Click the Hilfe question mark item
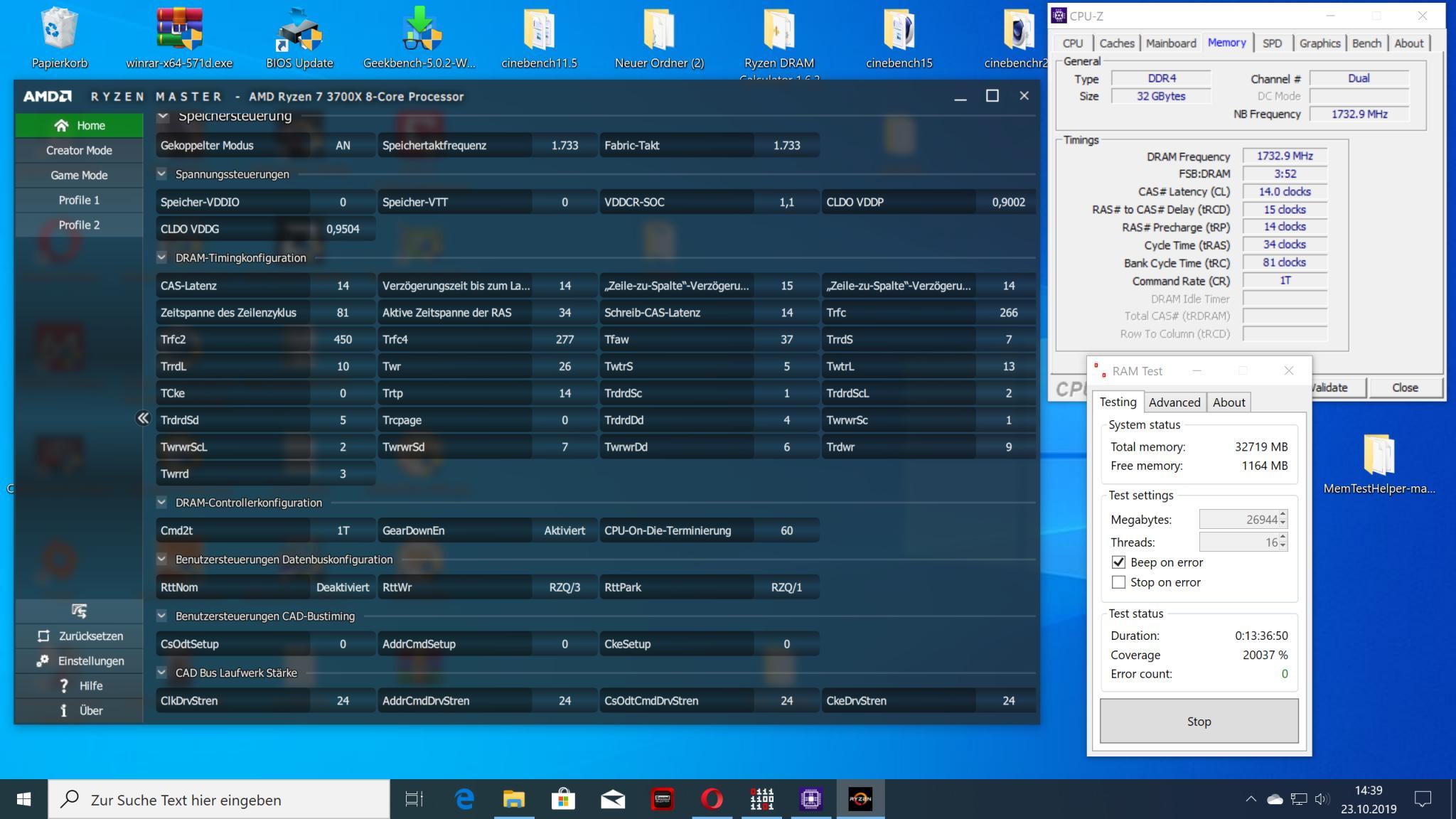This screenshot has width=1456, height=819. 64,686
